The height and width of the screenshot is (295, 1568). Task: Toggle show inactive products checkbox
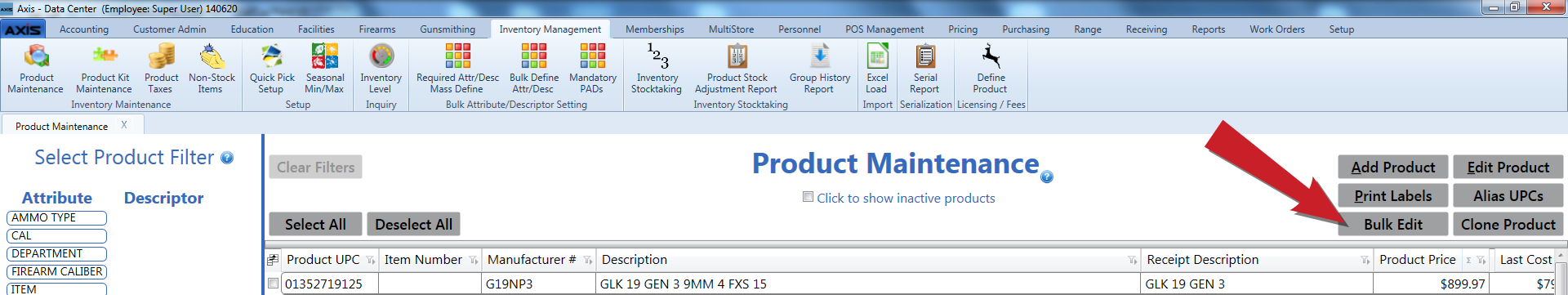(x=808, y=197)
